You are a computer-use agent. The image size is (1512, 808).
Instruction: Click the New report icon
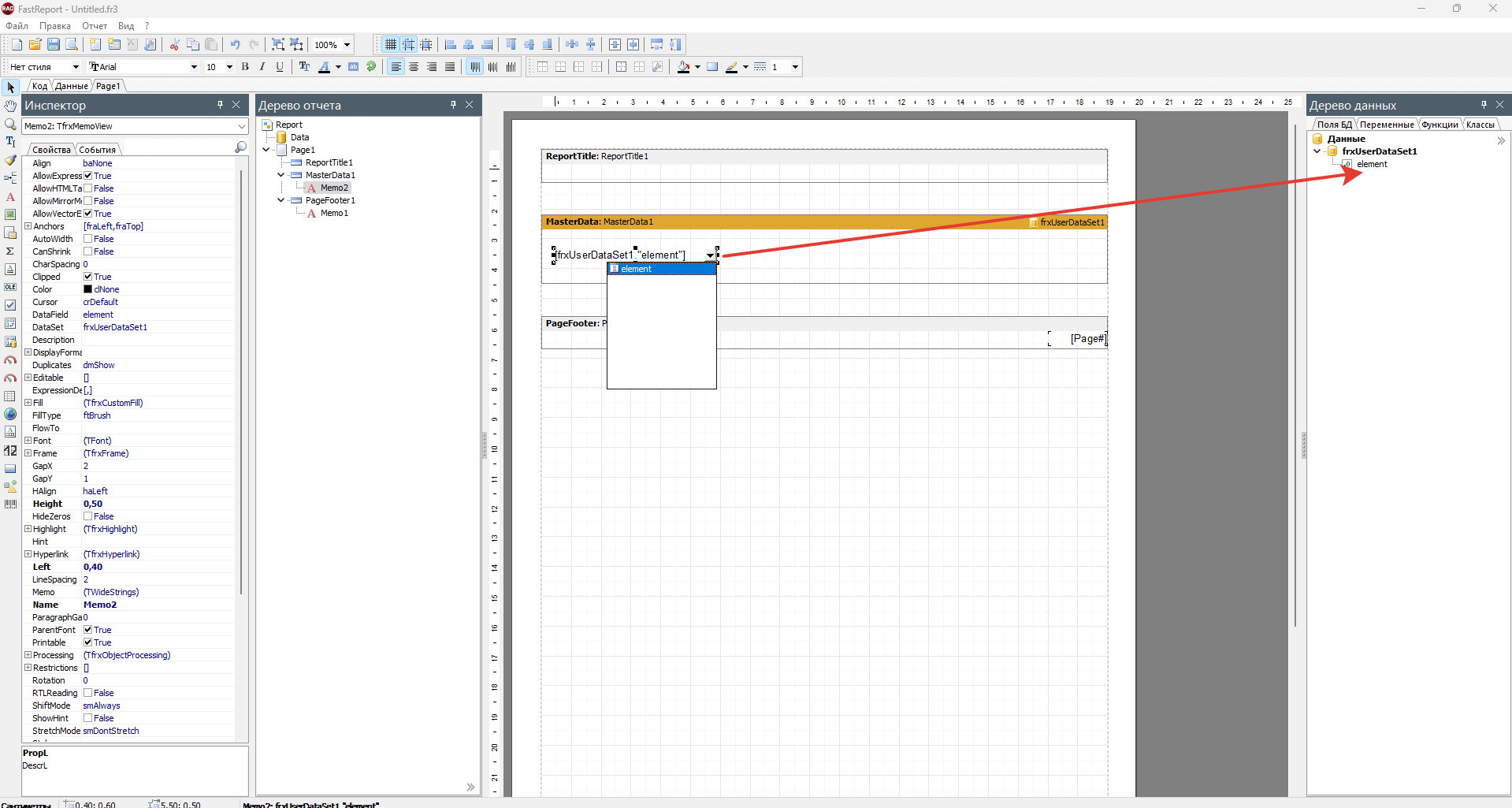coord(17,45)
